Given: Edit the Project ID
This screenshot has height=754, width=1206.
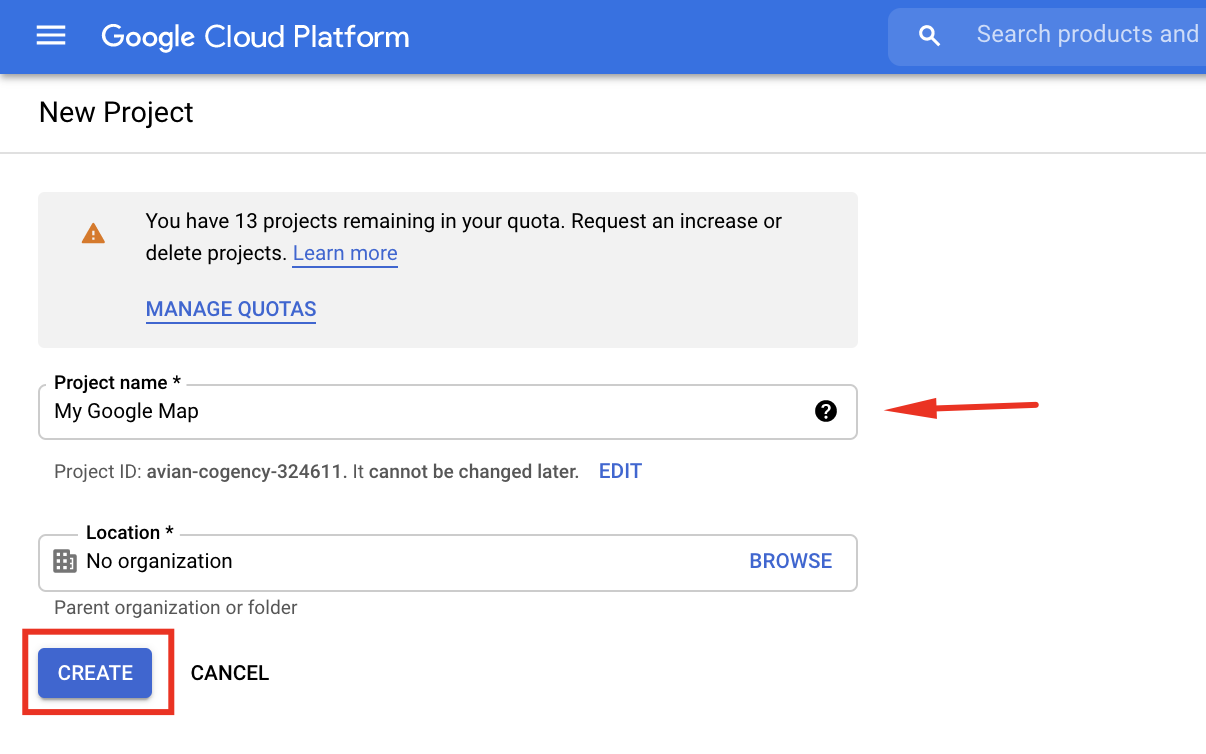Looking at the screenshot, I should (x=620, y=471).
